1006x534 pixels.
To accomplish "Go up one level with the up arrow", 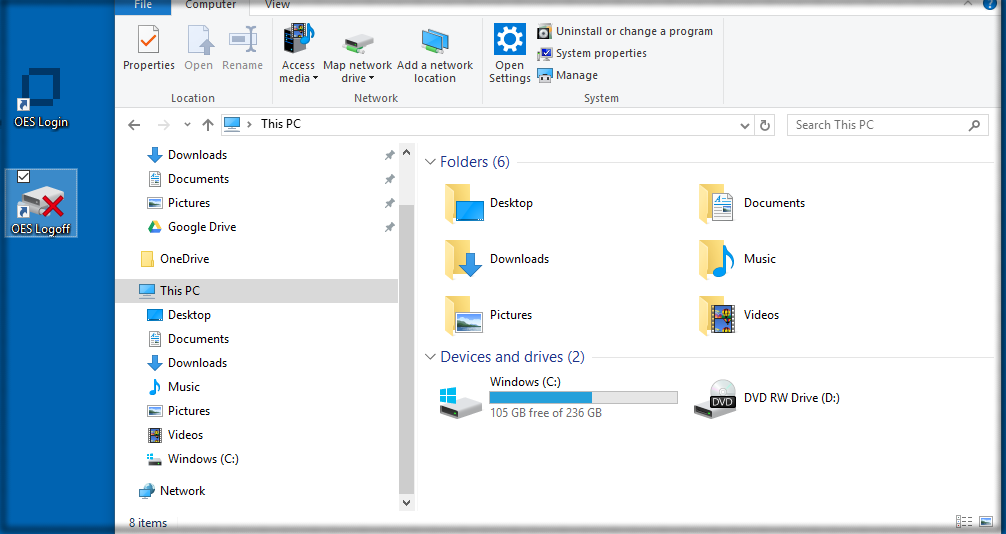I will click(x=208, y=125).
